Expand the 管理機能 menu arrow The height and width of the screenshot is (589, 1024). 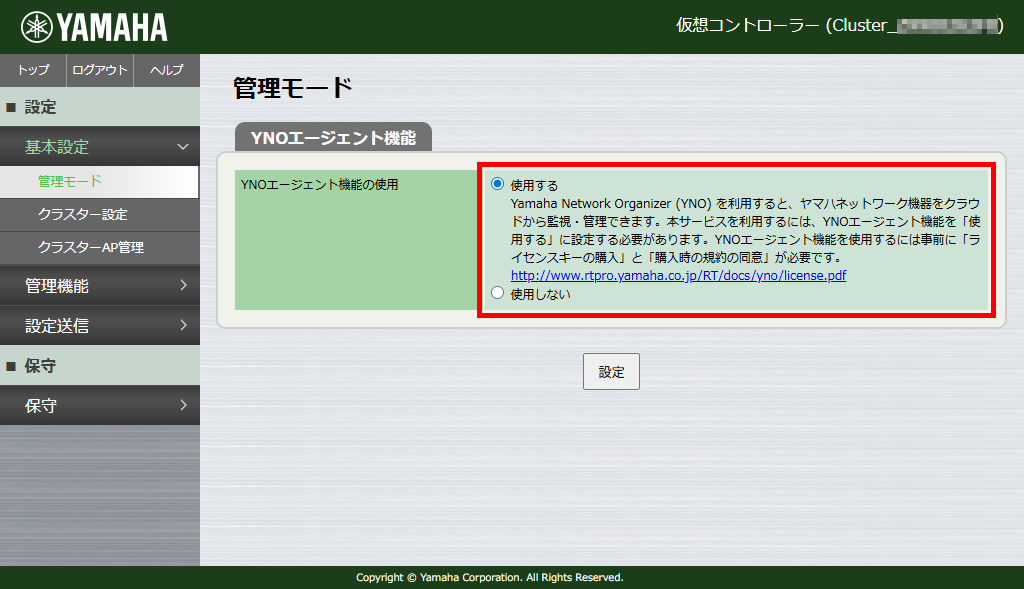point(184,285)
